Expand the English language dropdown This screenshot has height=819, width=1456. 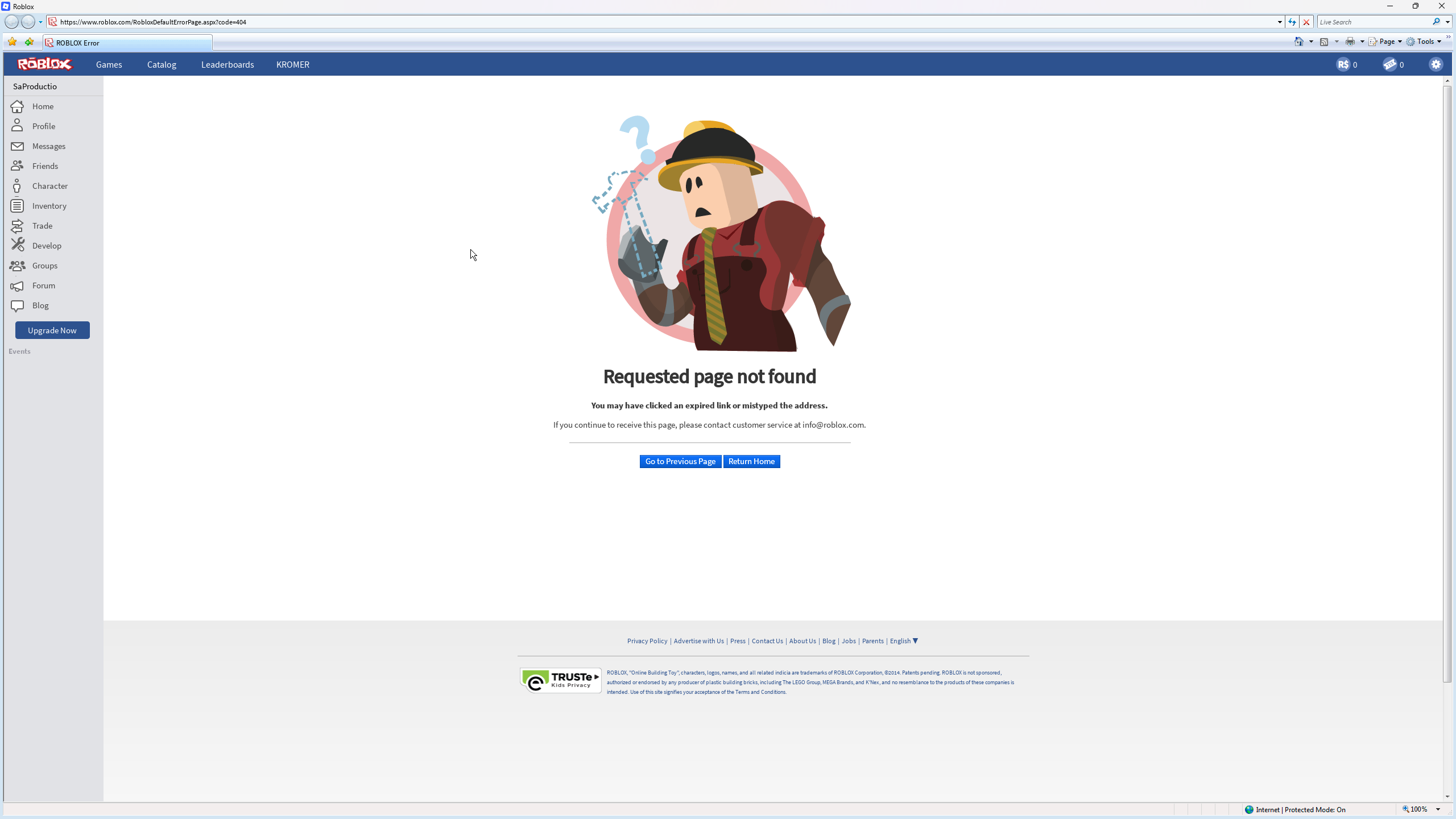point(904,641)
